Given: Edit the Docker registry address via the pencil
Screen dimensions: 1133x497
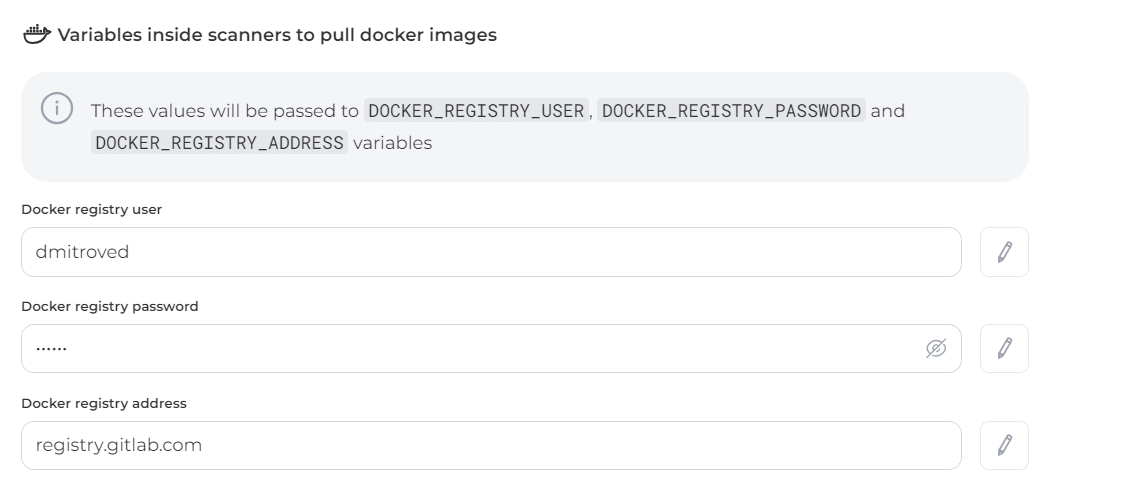Looking at the screenshot, I should [1004, 445].
